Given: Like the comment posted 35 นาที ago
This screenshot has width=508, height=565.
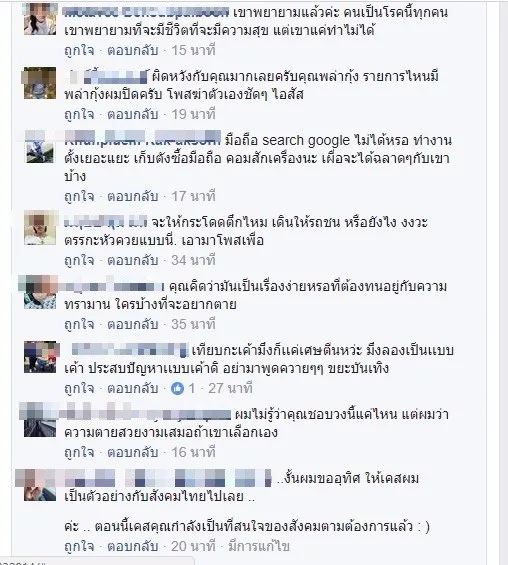Looking at the screenshot, I should coord(79,324).
